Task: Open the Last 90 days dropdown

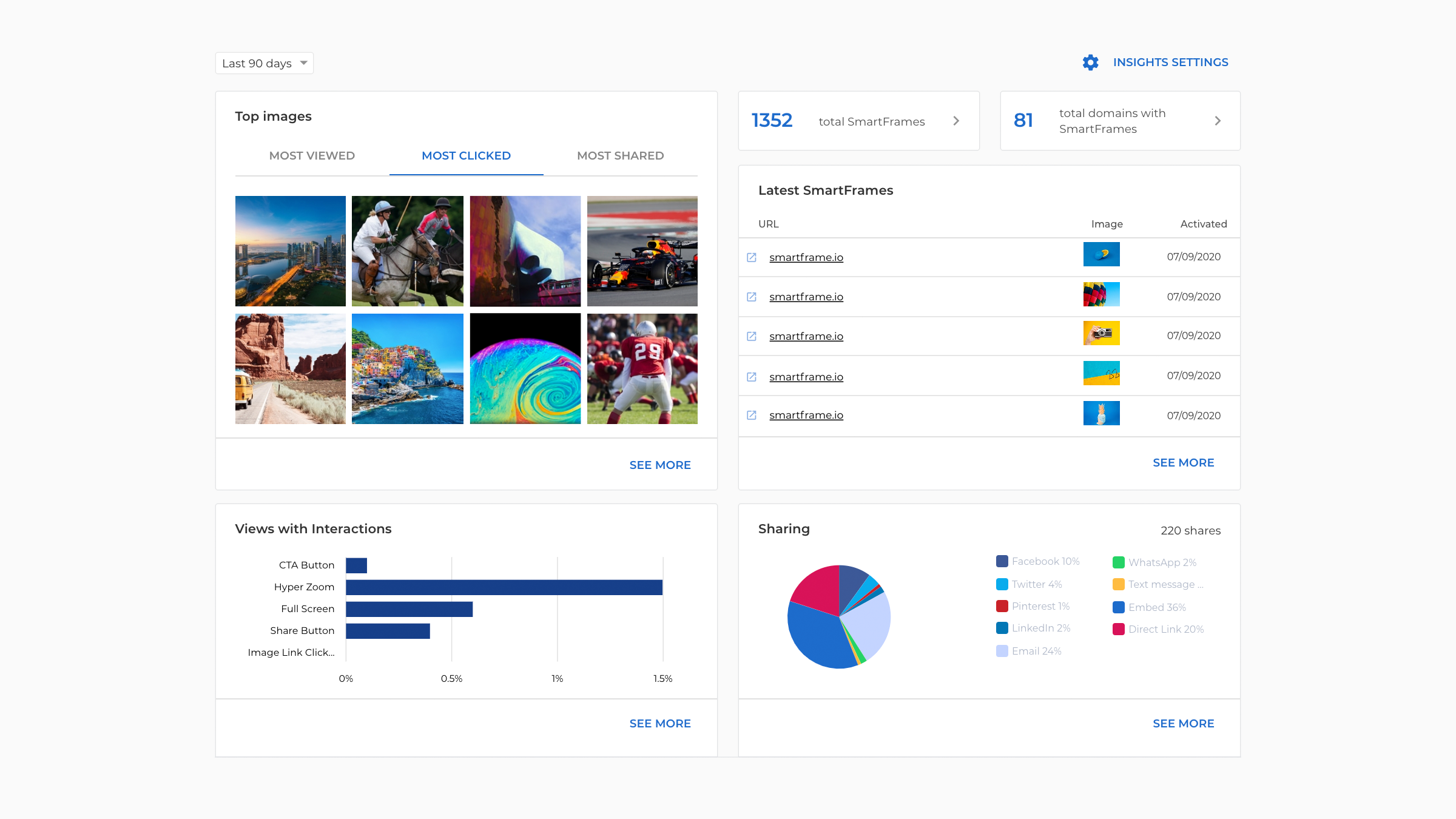Action: (x=264, y=62)
